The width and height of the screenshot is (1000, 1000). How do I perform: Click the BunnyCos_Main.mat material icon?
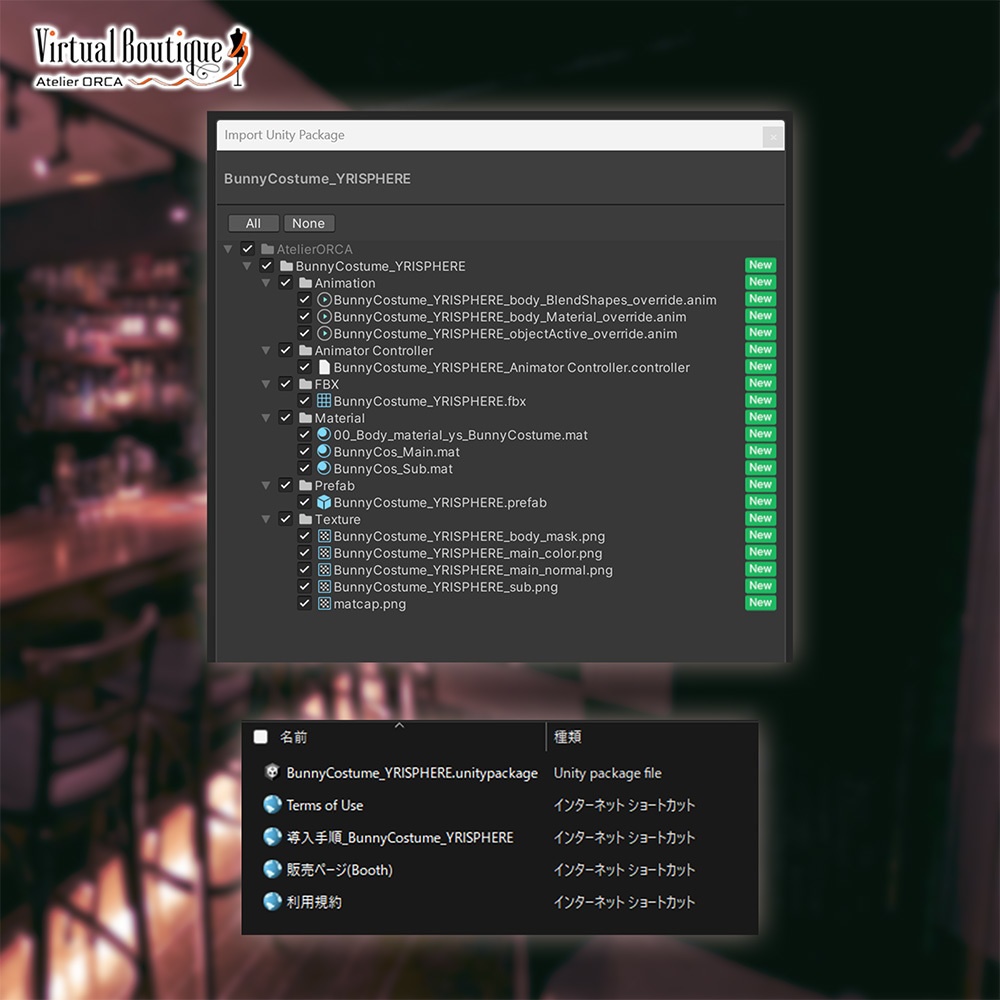point(324,452)
